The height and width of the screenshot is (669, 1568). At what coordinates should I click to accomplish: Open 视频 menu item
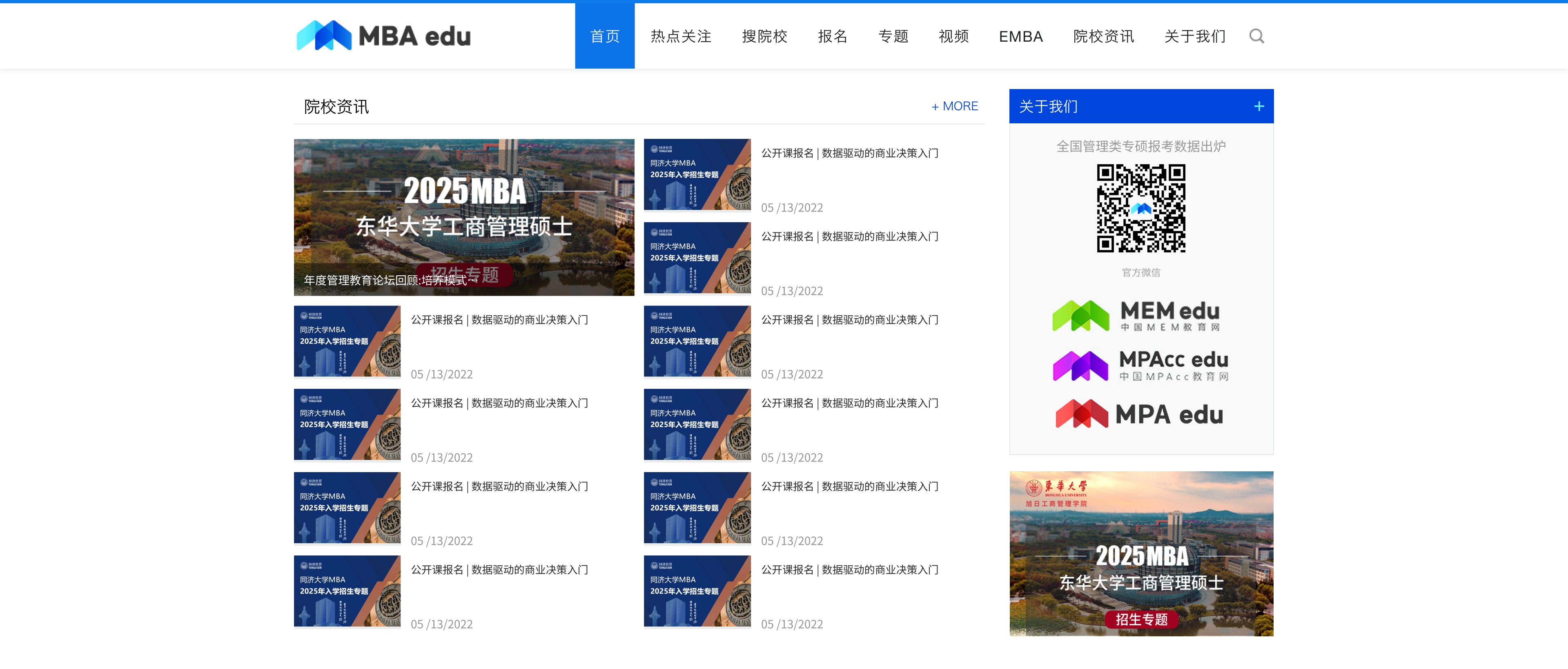tap(953, 36)
